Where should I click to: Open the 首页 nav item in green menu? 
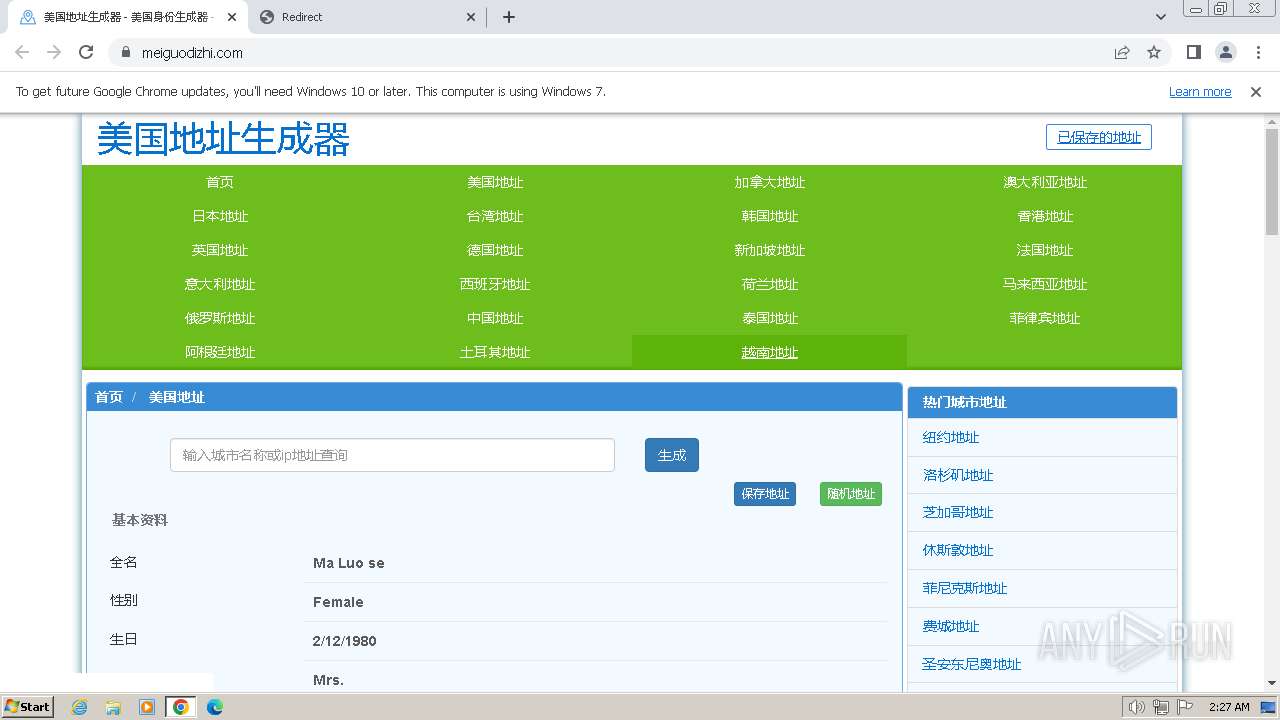[x=220, y=182]
